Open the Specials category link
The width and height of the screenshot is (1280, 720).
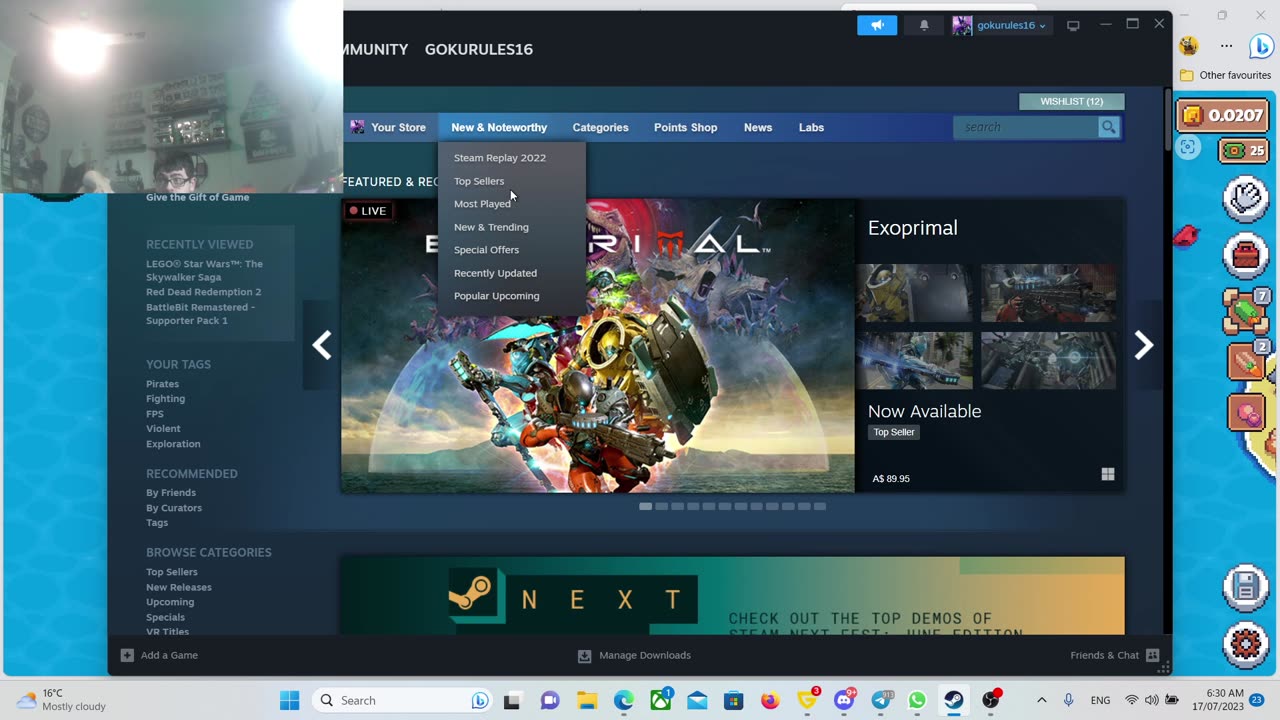[x=165, y=617]
